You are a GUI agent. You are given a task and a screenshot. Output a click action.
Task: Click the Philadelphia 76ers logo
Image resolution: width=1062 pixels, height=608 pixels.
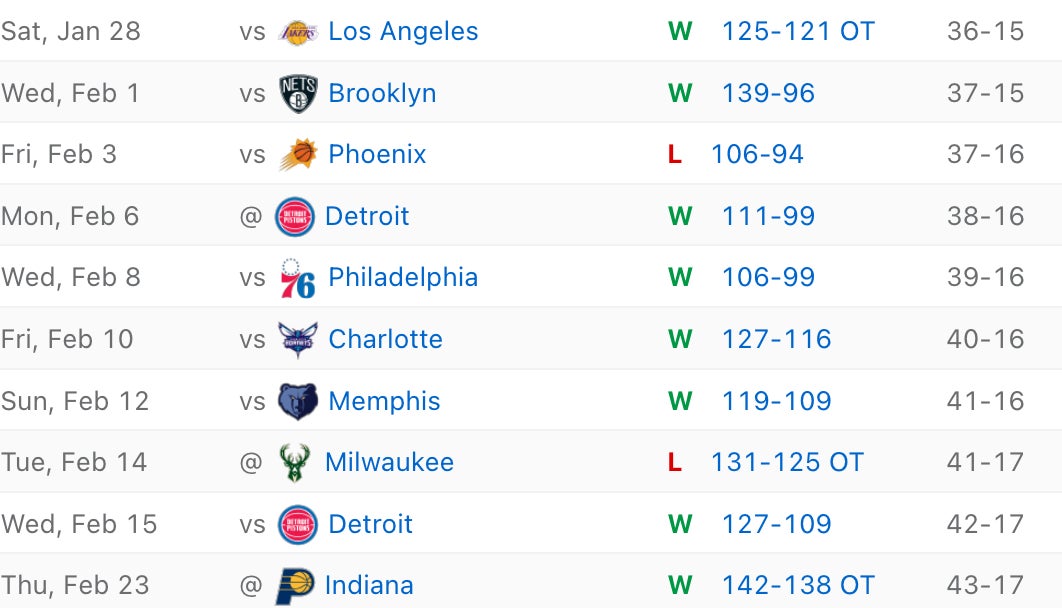[x=298, y=278]
